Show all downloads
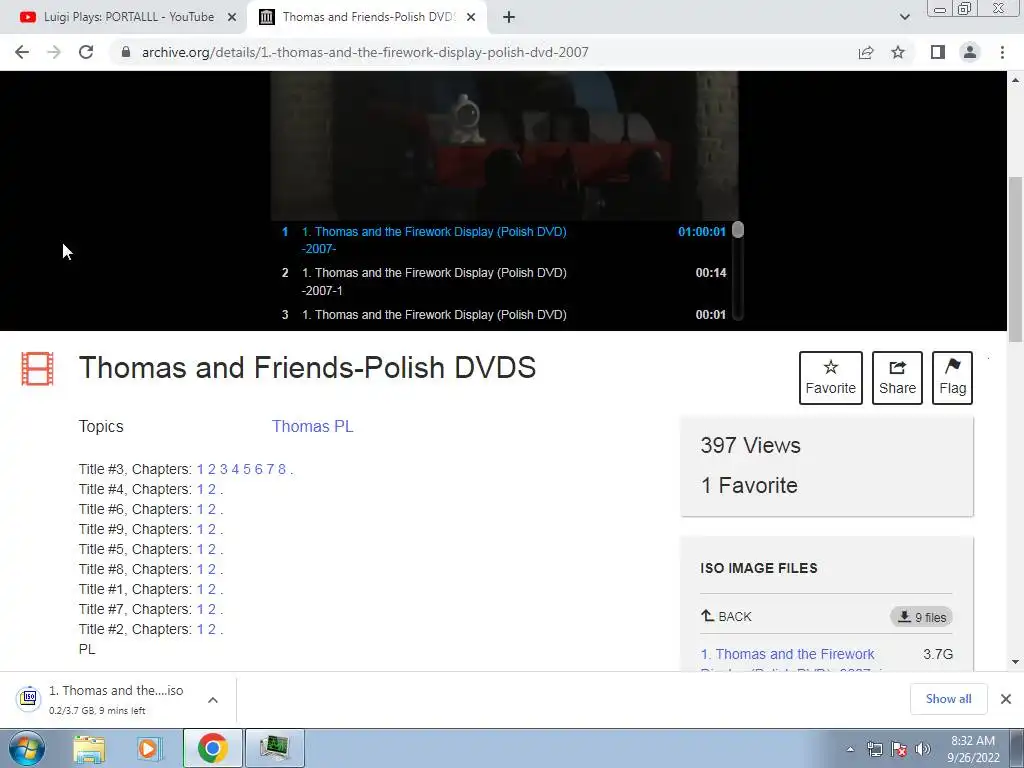The width and height of the screenshot is (1024, 768). (x=948, y=699)
